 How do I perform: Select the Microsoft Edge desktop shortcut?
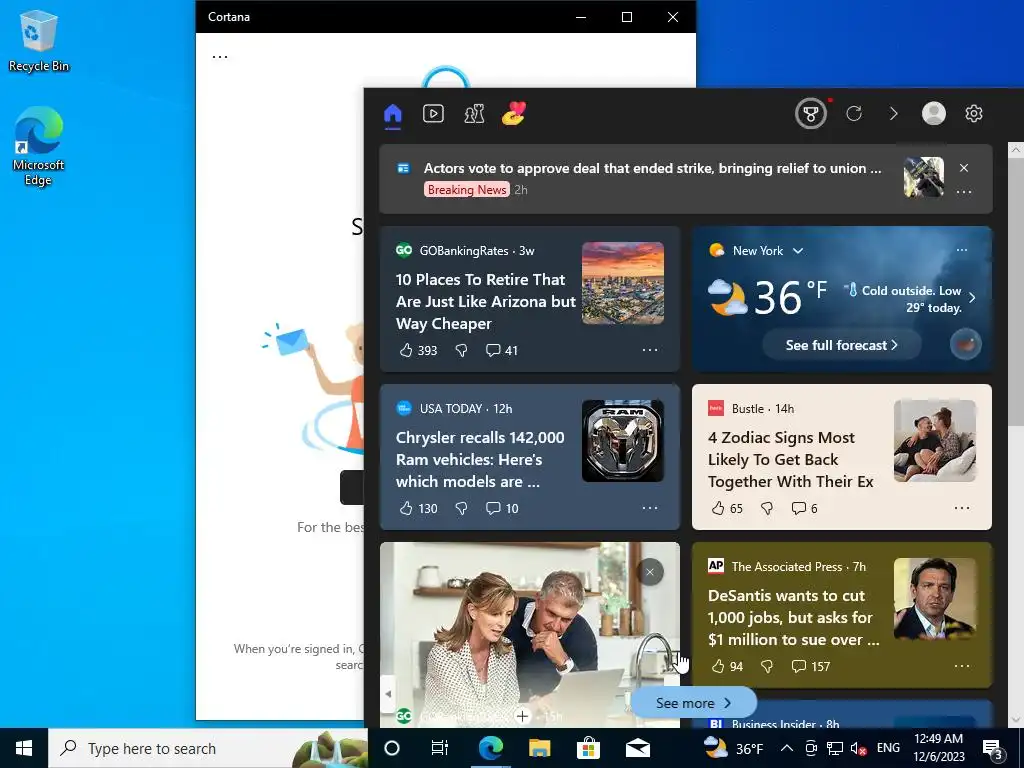[x=39, y=146]
